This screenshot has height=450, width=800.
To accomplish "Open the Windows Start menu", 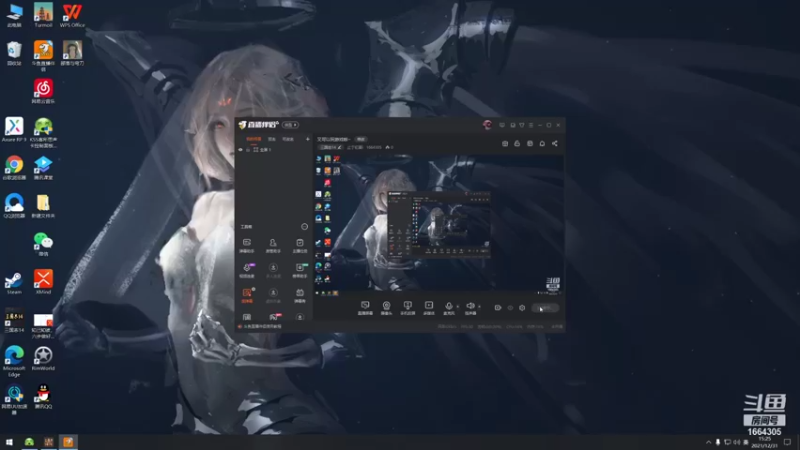I will (x=9, y=442).
